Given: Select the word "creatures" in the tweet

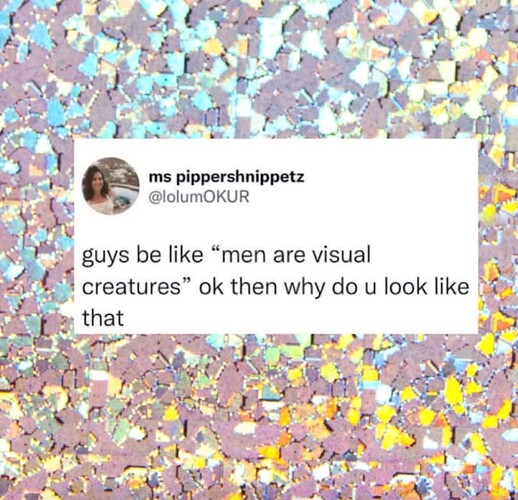Looking at the screenshot, I should [x=132, y=287].
